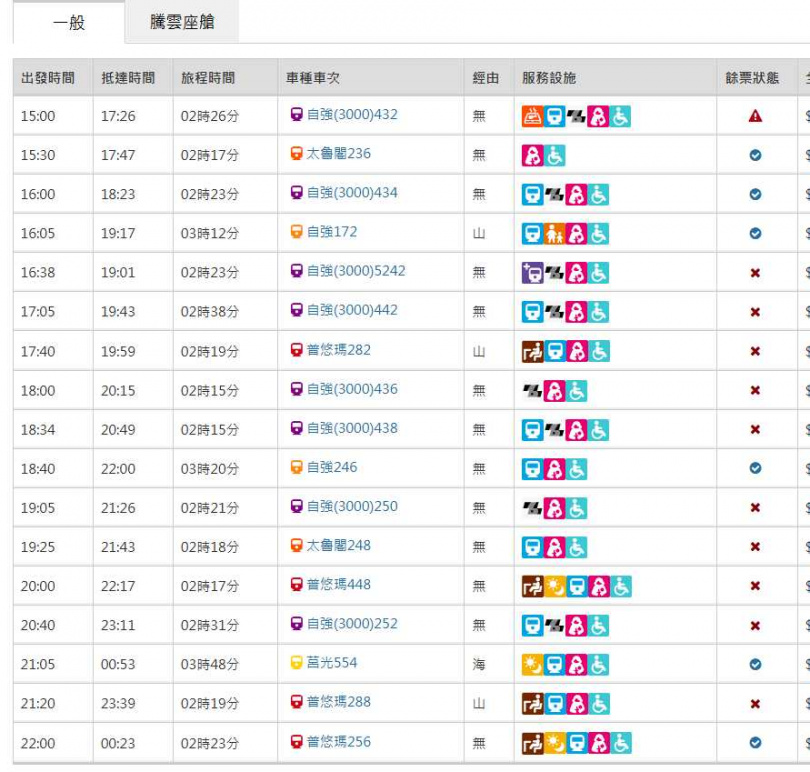Screen dimensions: 810x772
Task: Click the family carriage icon on 自強172 row
Action: pyautogui.click(x=554, y=233)
